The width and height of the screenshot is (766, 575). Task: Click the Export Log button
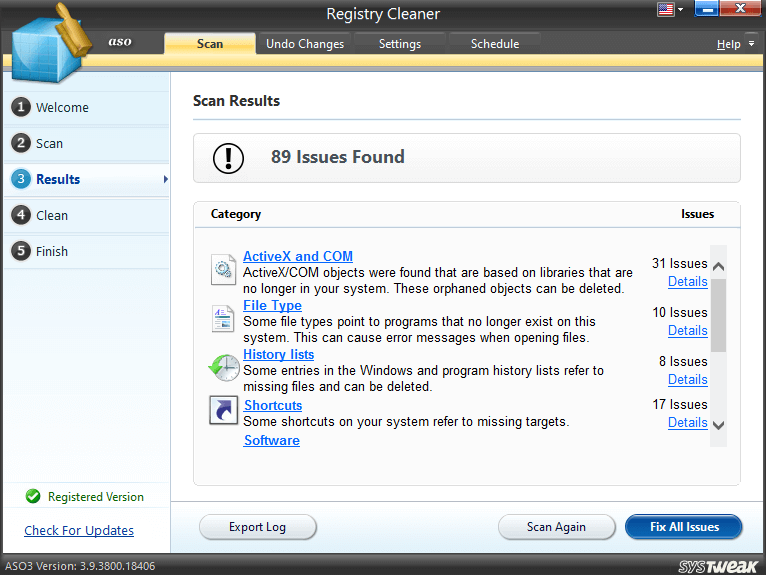pos(257,527)
